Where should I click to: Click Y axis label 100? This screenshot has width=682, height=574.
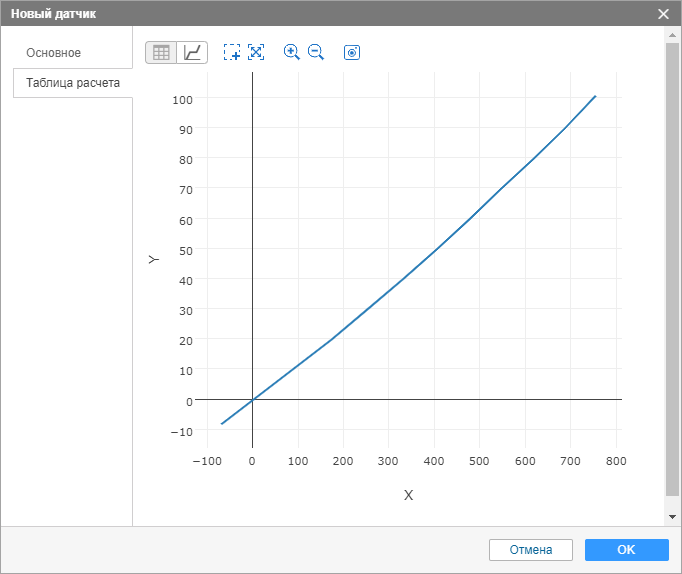(x=182, y=100)
